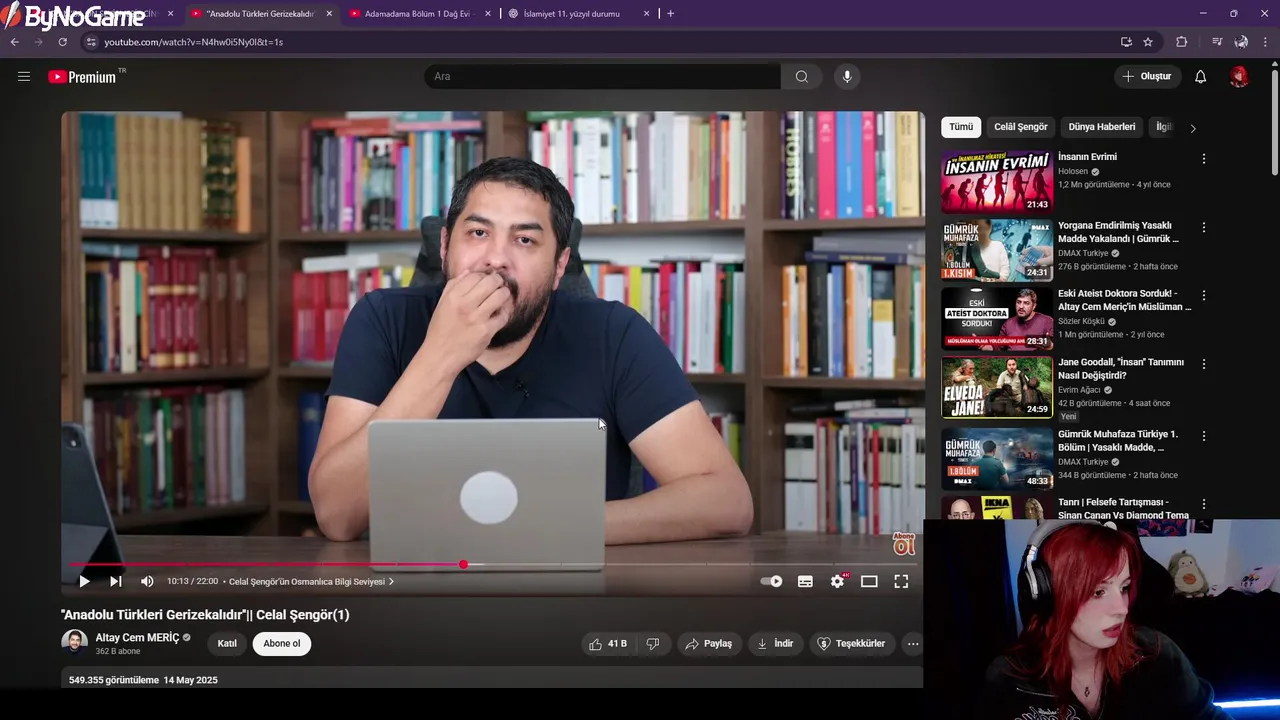Viewport: 1280px width, 720px height.
Task: Start voice search with the microphone
Action: (846, 76)
